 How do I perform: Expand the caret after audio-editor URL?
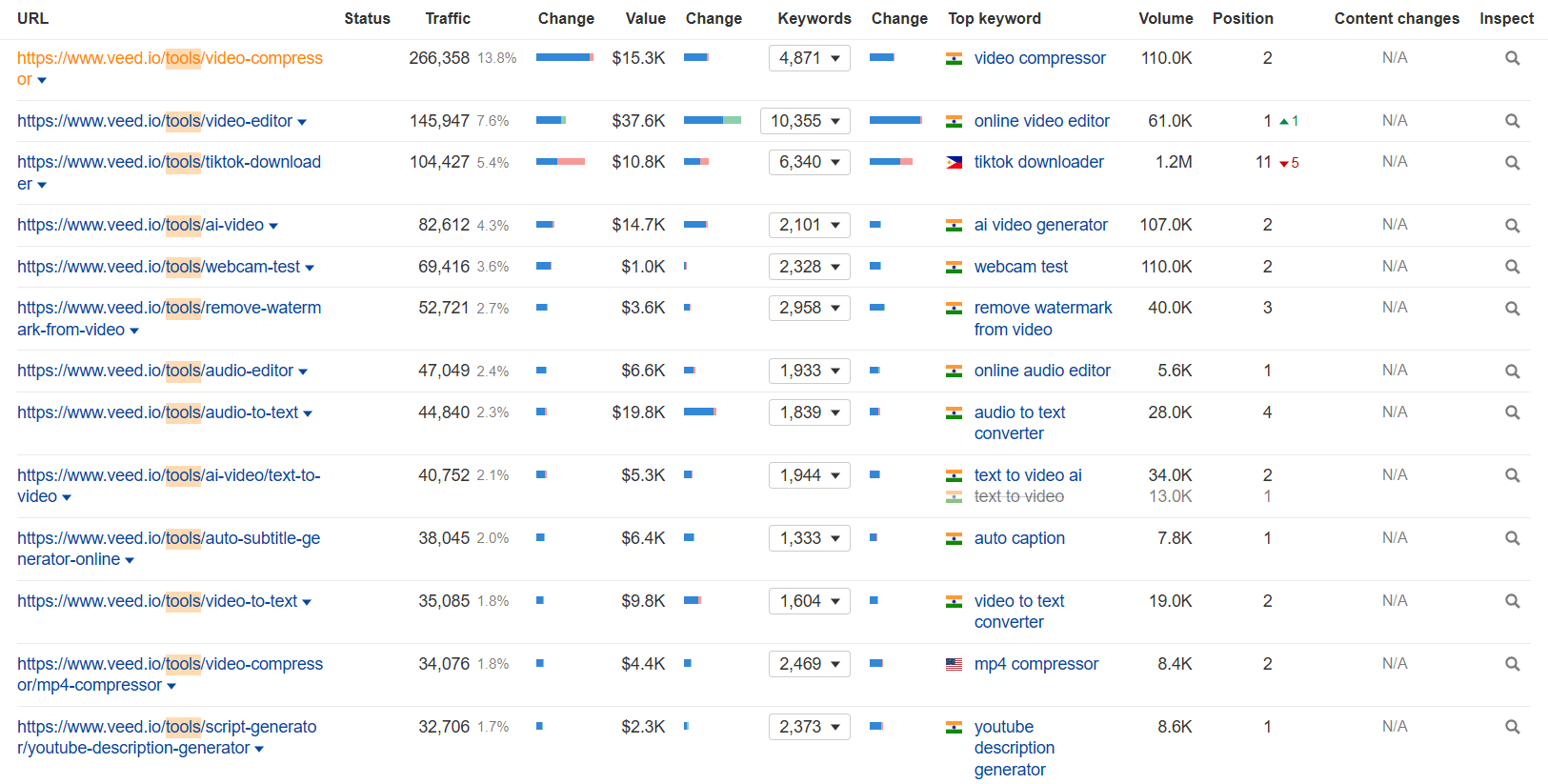click(303, 372)
